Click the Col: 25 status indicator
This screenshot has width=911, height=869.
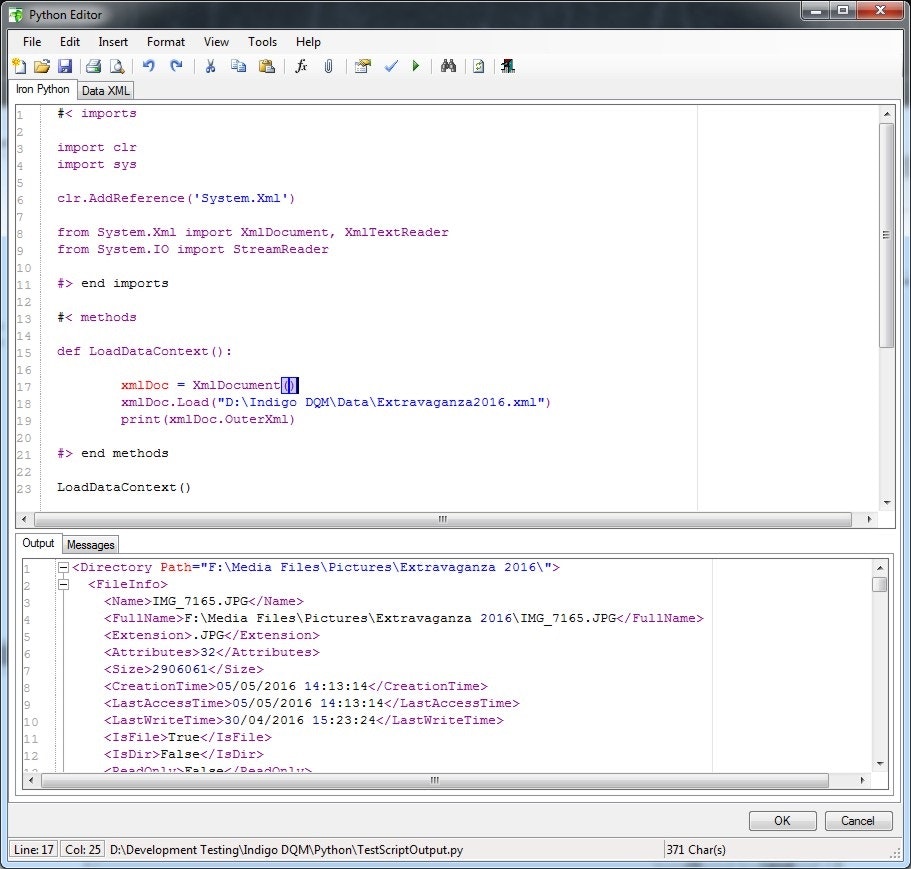(x=82, y=848)
